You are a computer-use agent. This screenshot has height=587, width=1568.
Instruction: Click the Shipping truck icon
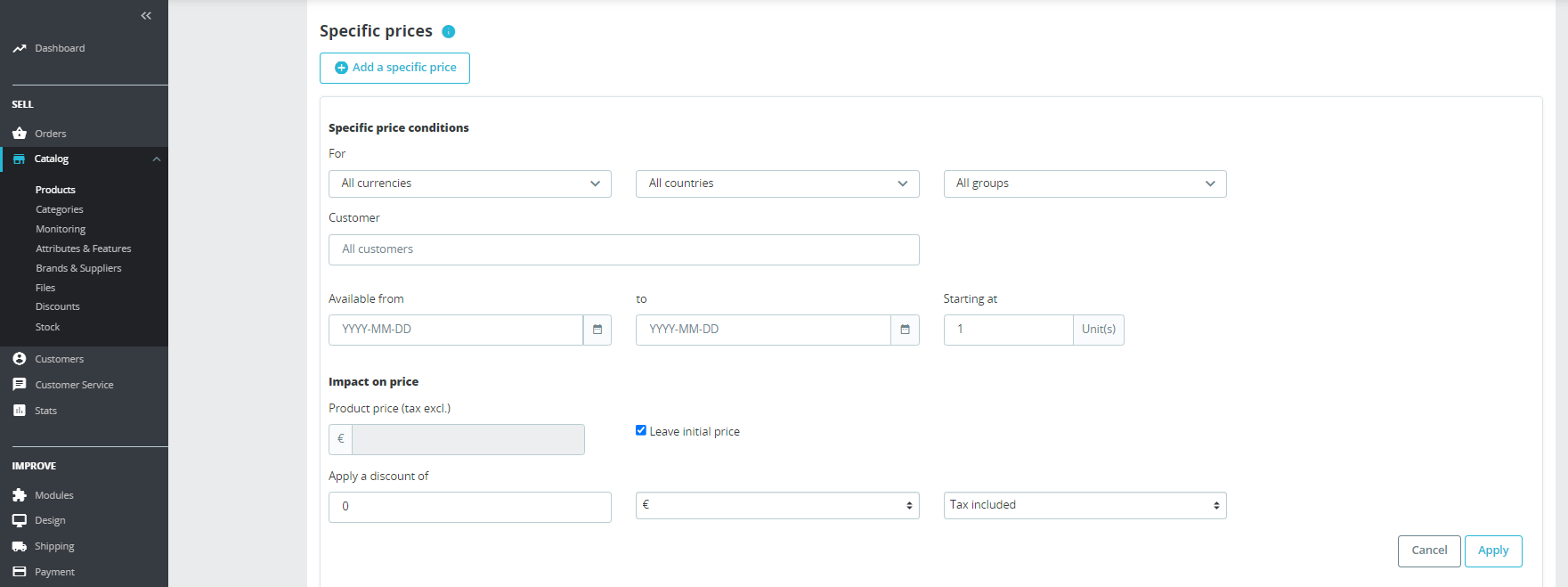[x=20, y=546]
